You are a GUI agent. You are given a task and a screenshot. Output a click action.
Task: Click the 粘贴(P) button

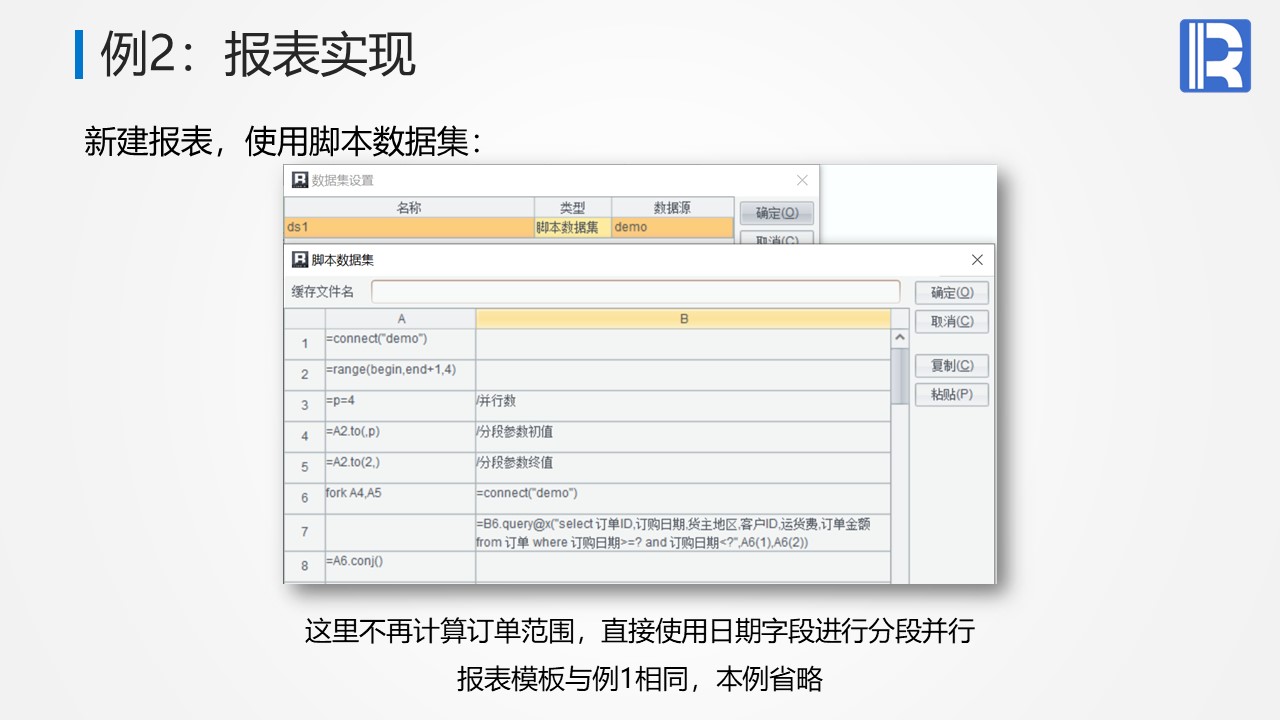[x=951, y=394]
